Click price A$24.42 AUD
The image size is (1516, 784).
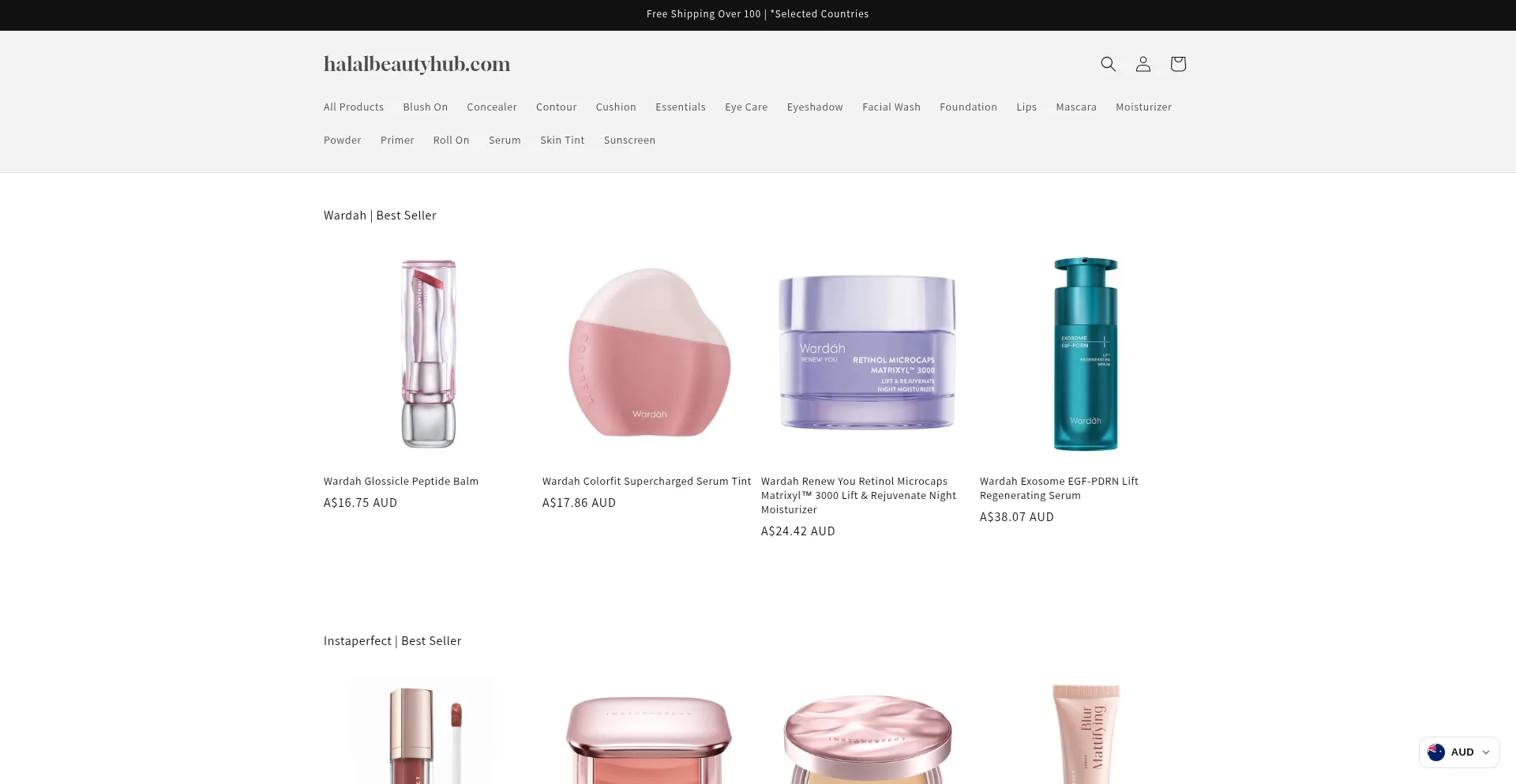[798, 531]
